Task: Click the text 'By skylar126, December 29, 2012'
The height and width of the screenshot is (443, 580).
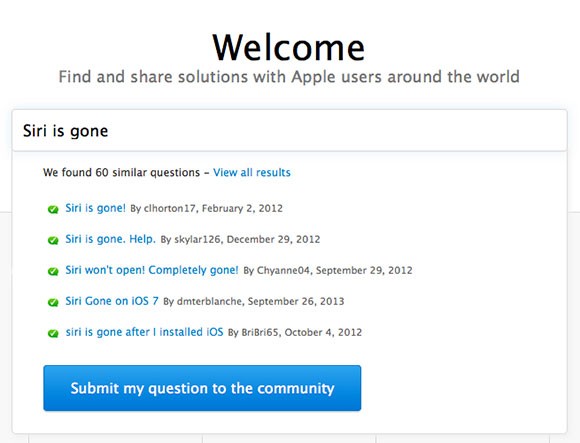Action: click(240, 240)
